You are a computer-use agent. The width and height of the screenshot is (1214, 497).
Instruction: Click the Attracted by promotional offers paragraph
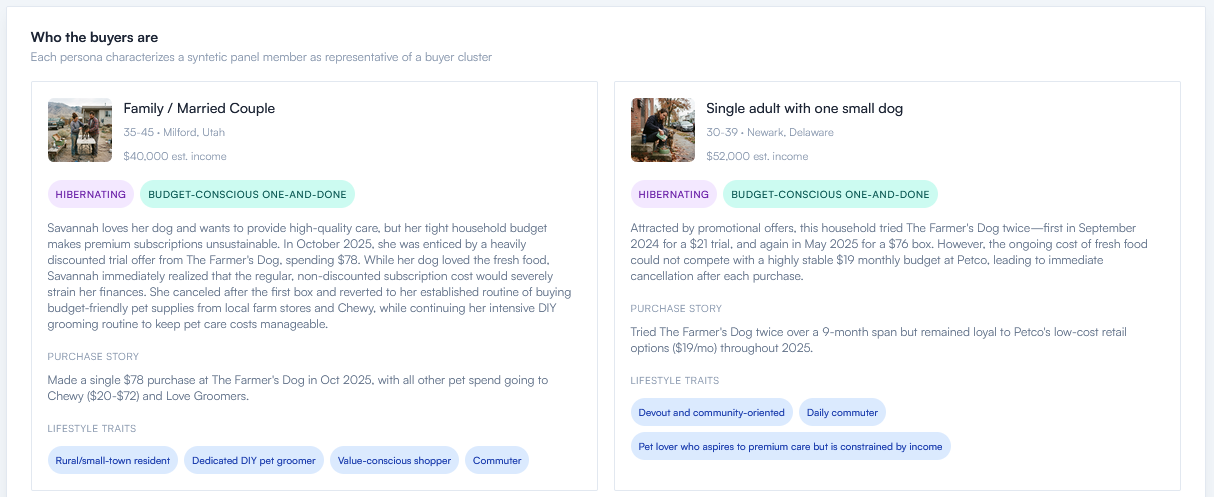[889, 252]
